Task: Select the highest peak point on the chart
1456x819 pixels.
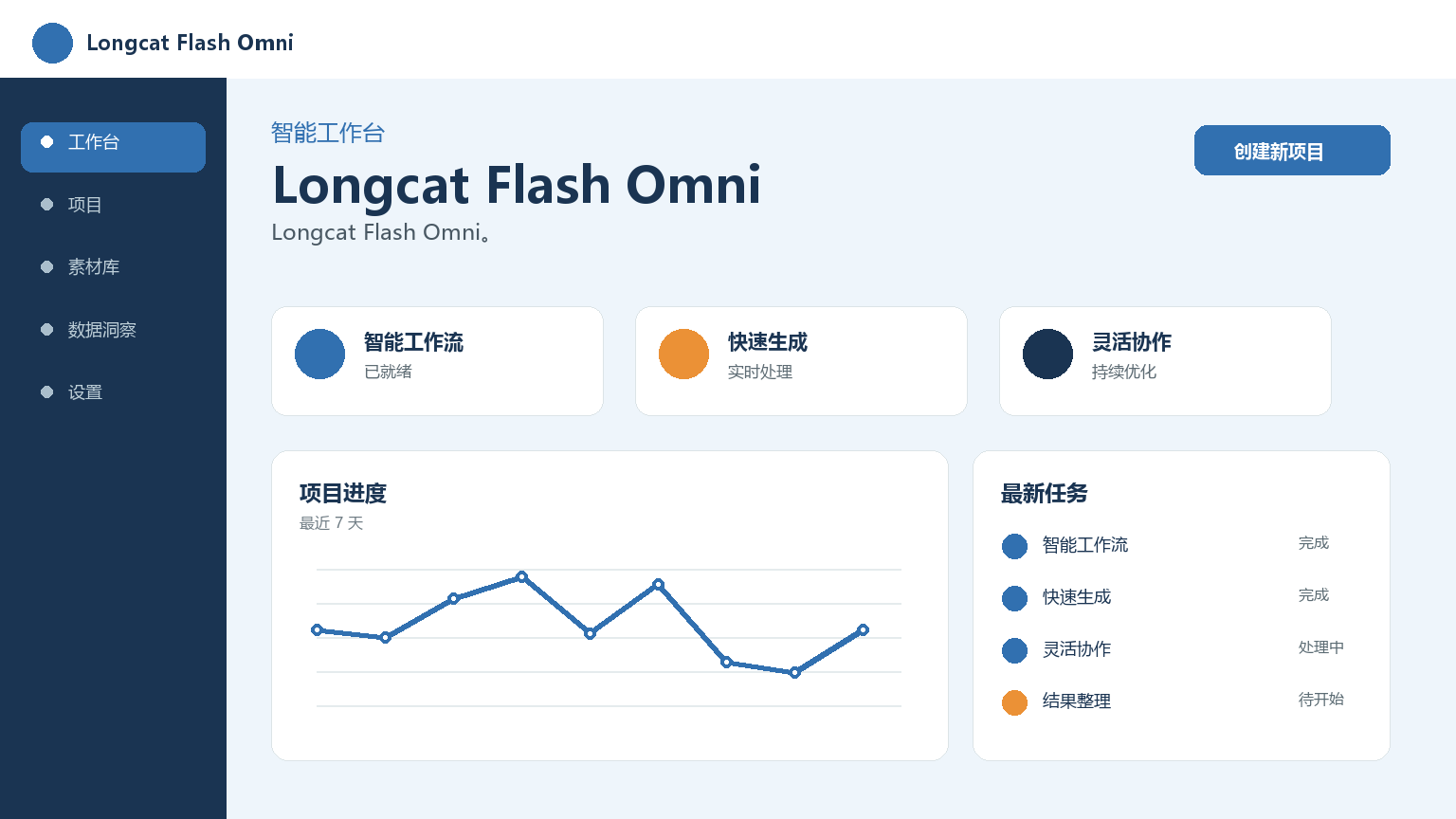Action: [x=521, y=576]
